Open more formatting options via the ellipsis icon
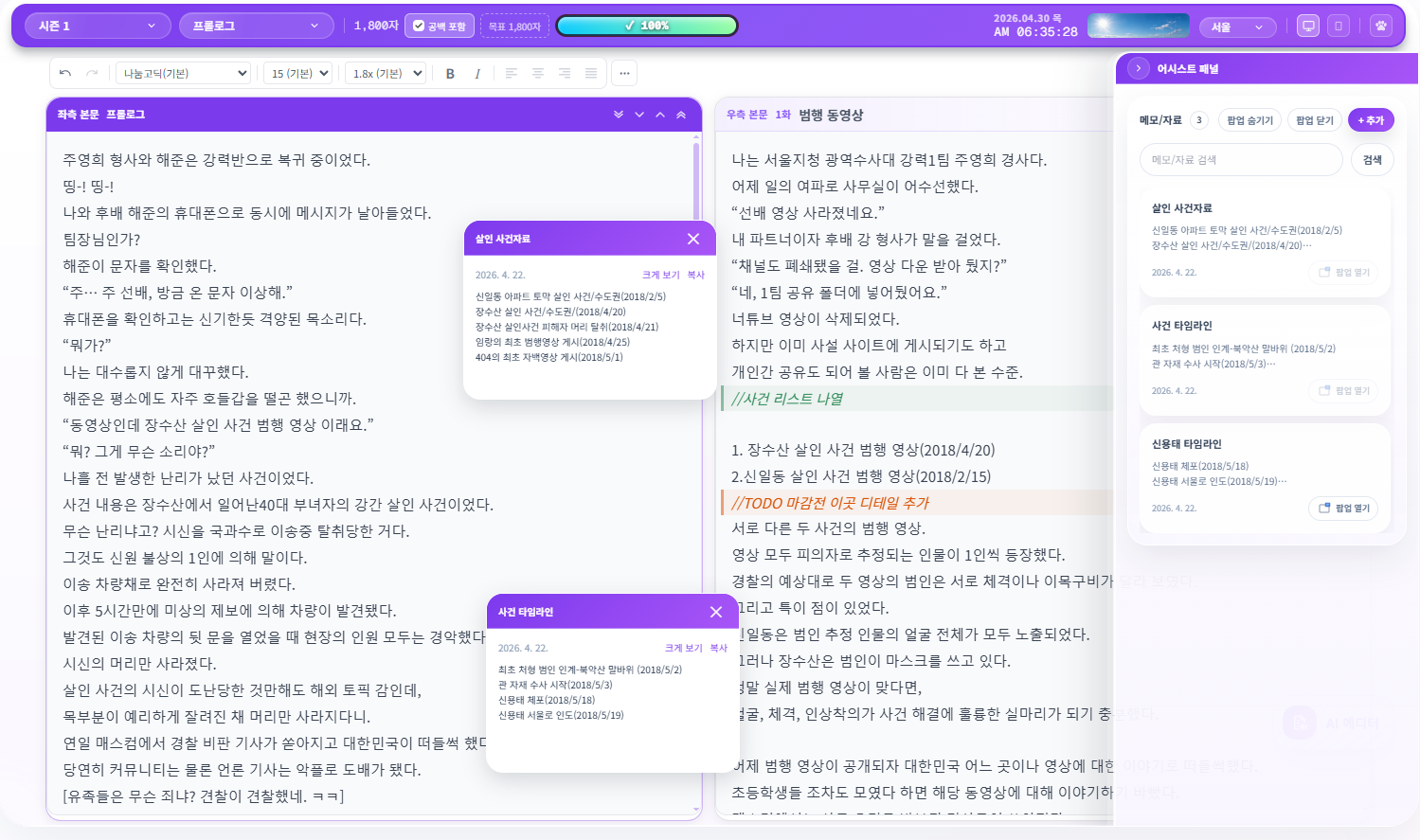This screenshot has width=1420, height=840. [623, 73]
